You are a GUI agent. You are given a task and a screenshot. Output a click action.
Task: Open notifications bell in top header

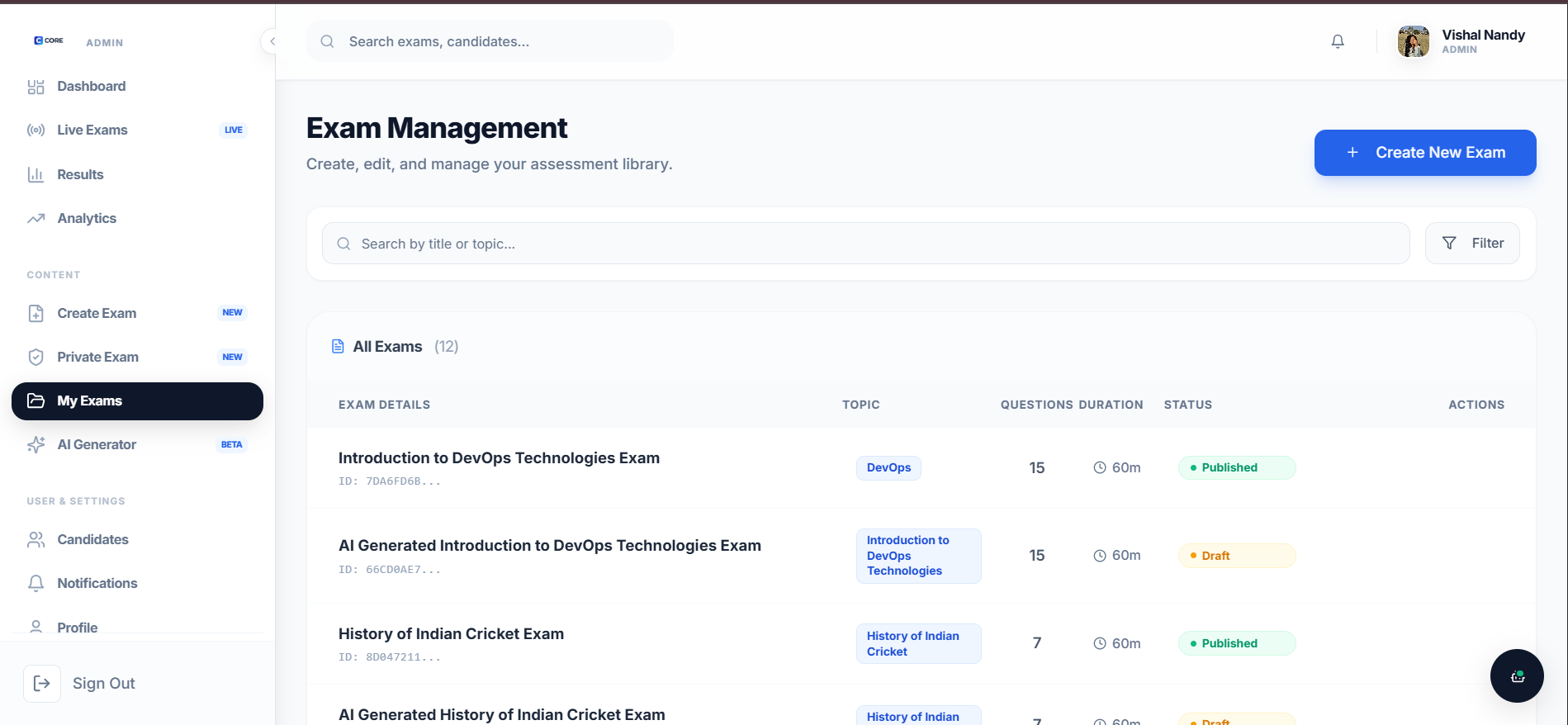coord(1338,41)
